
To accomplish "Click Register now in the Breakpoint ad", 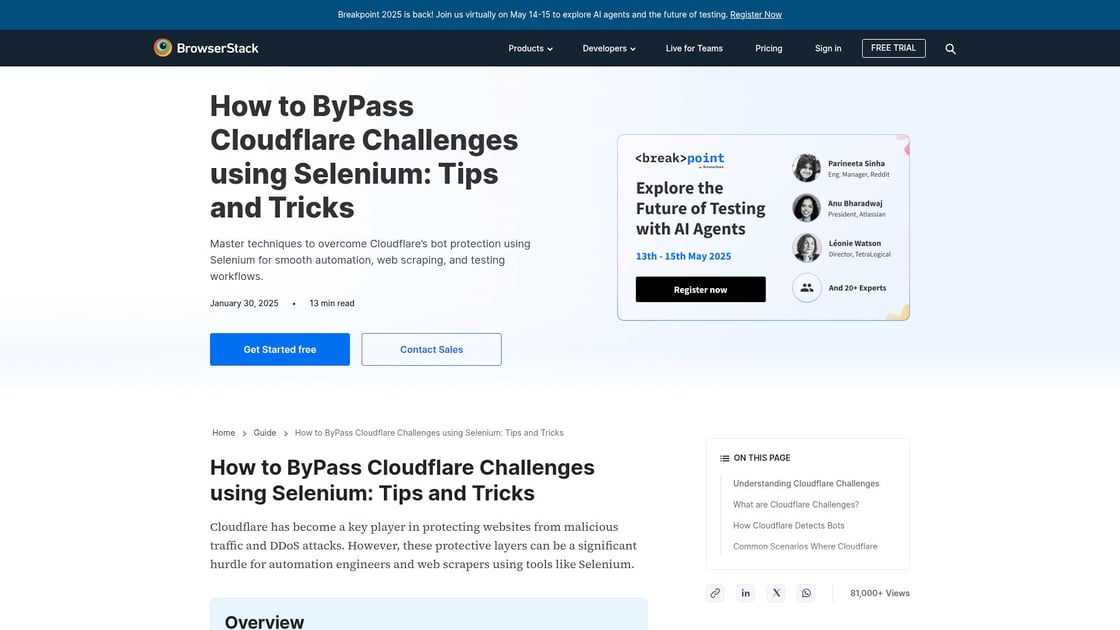I will click(x=701, y=289).
